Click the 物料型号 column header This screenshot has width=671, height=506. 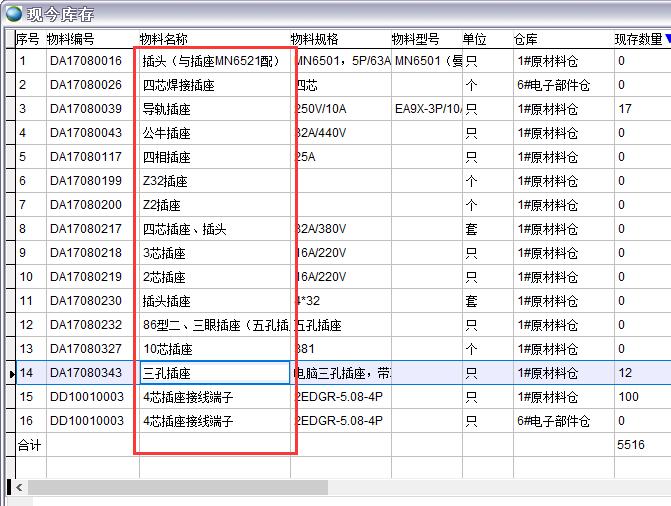[x=415, y=39]
